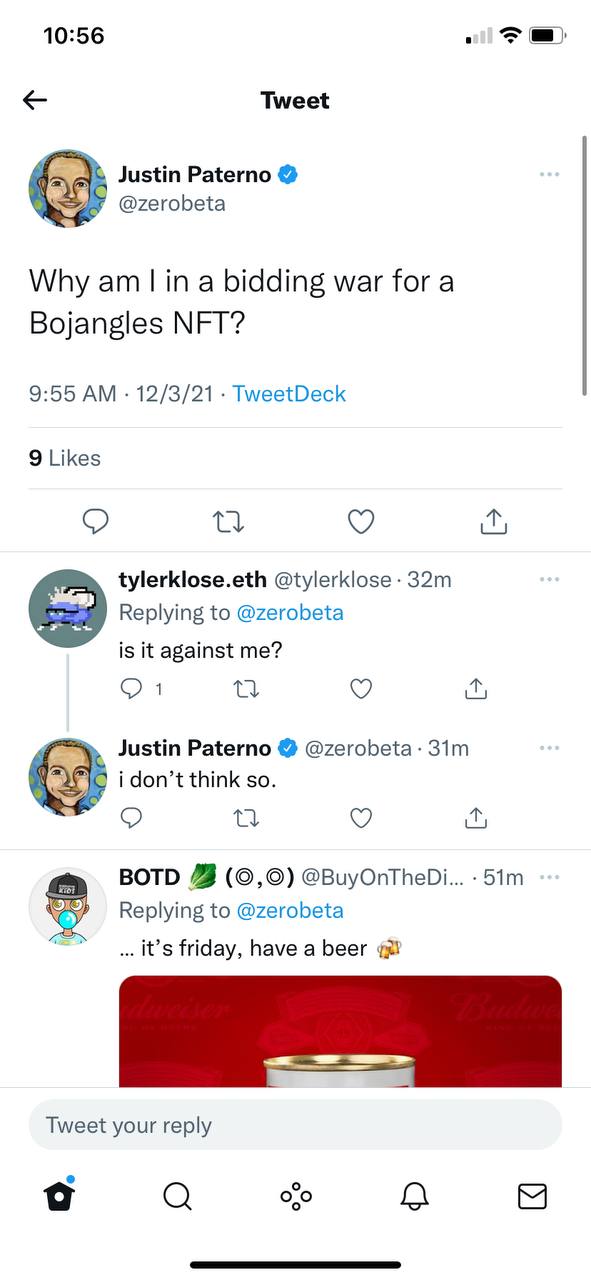This screenshot has height=1280, width=591.
Task: Open more options on tylerklose.eth reply
Action: click(x=549, y=579)
